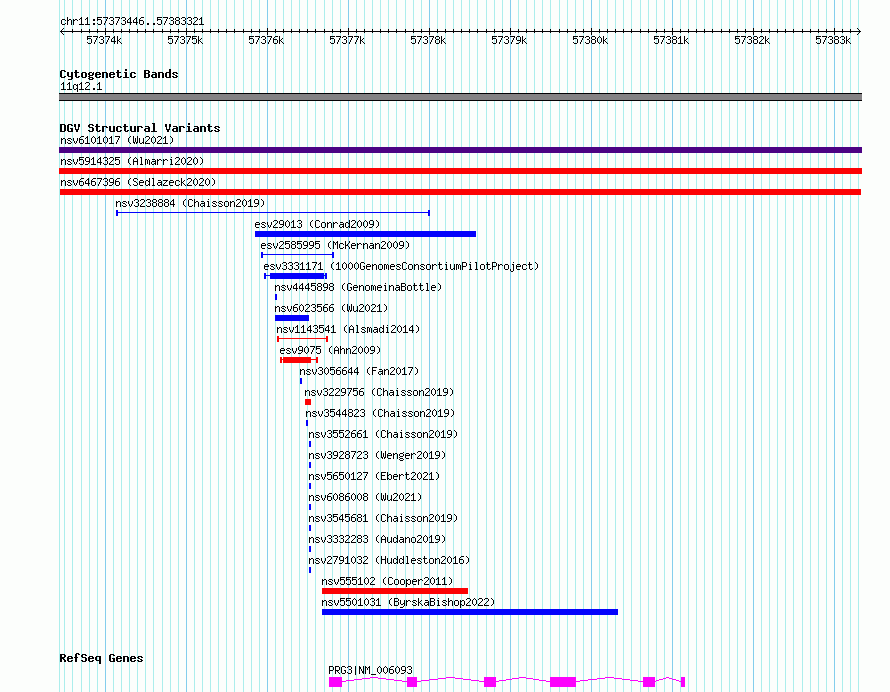Click the ruler's left end arrow
Viewport: 890px width, 692px height.
[62, 31]
